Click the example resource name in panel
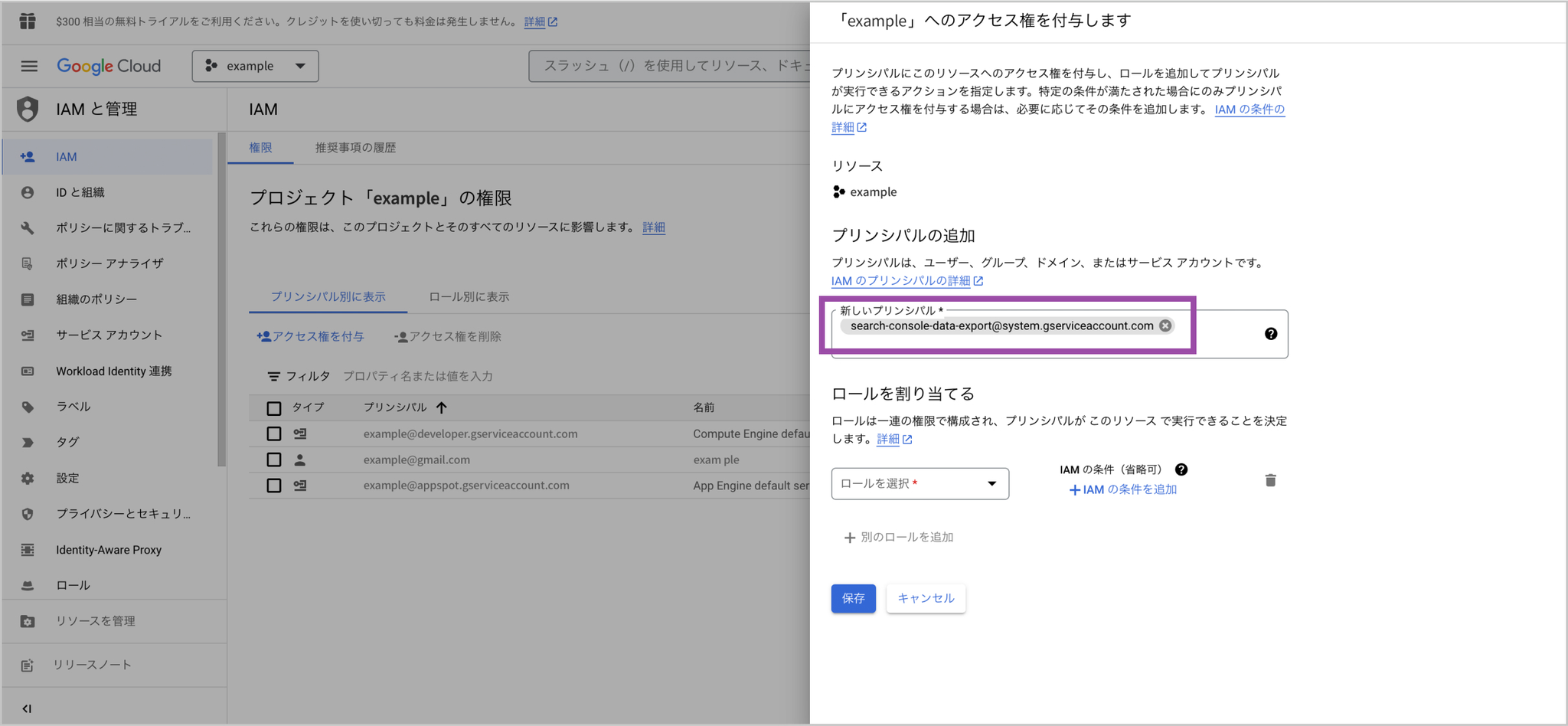This screenshot has width=1568, height=726. [x=873, y=192]
